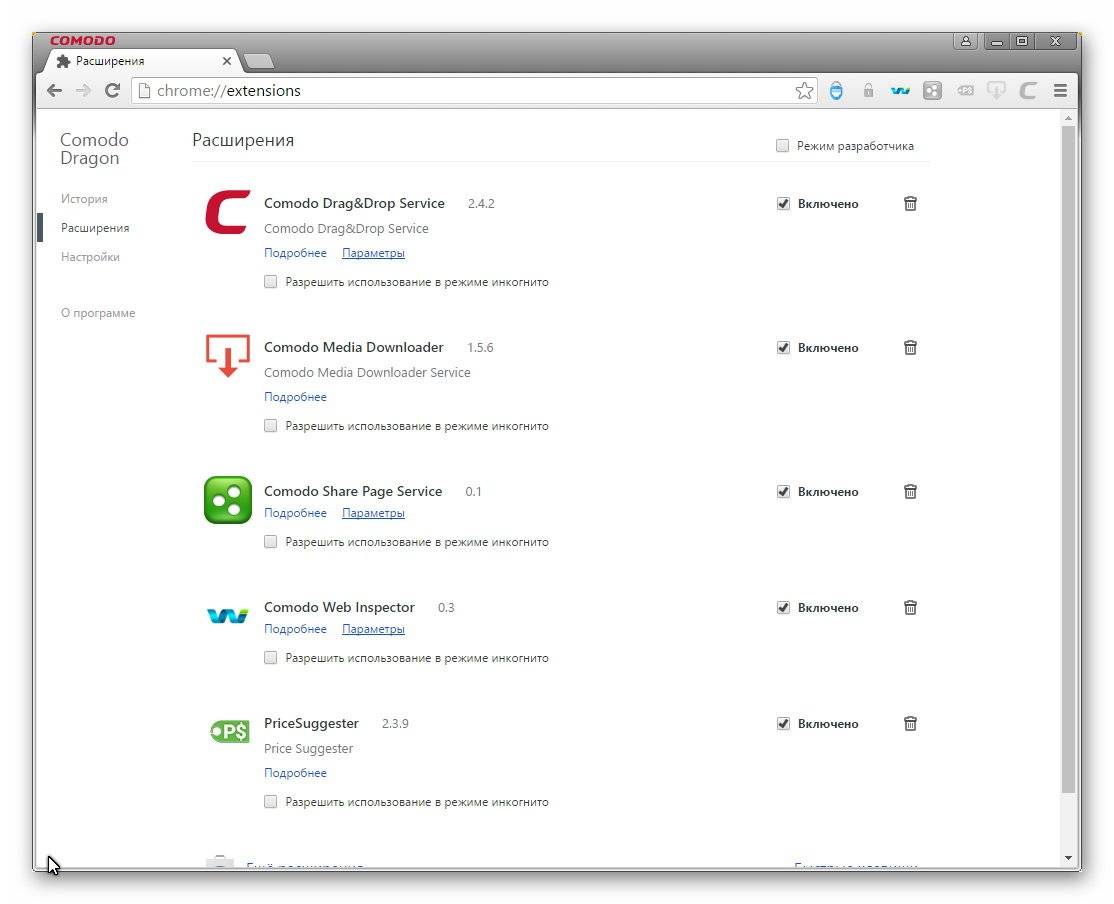
Task: Delete Comodo Media Downloader via trash icon
Action: [x=910, y=348]
